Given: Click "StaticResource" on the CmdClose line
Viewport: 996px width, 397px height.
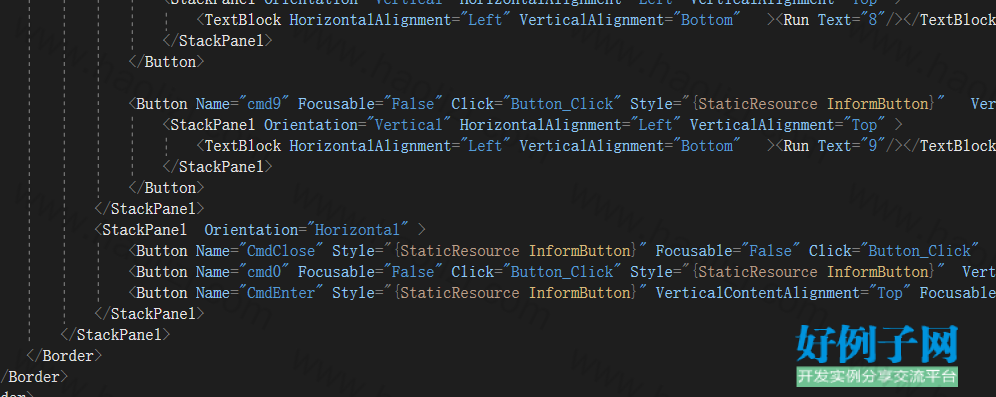Looking at the screenshot, I should click(x=460, y=251).
